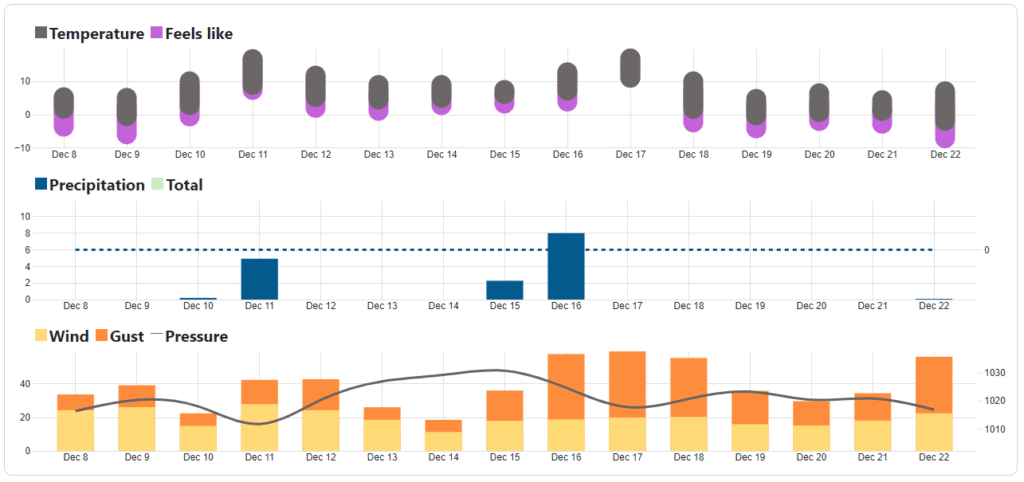Select the Dec 11 precipitation bar

click(259, 280)
